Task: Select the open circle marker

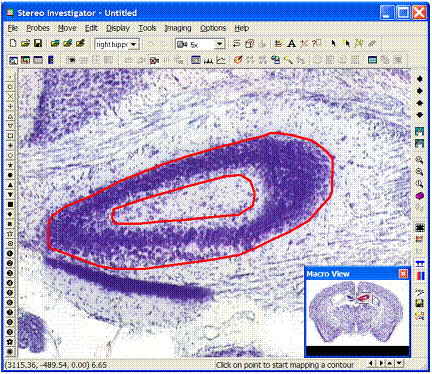Action: (10, 87)
